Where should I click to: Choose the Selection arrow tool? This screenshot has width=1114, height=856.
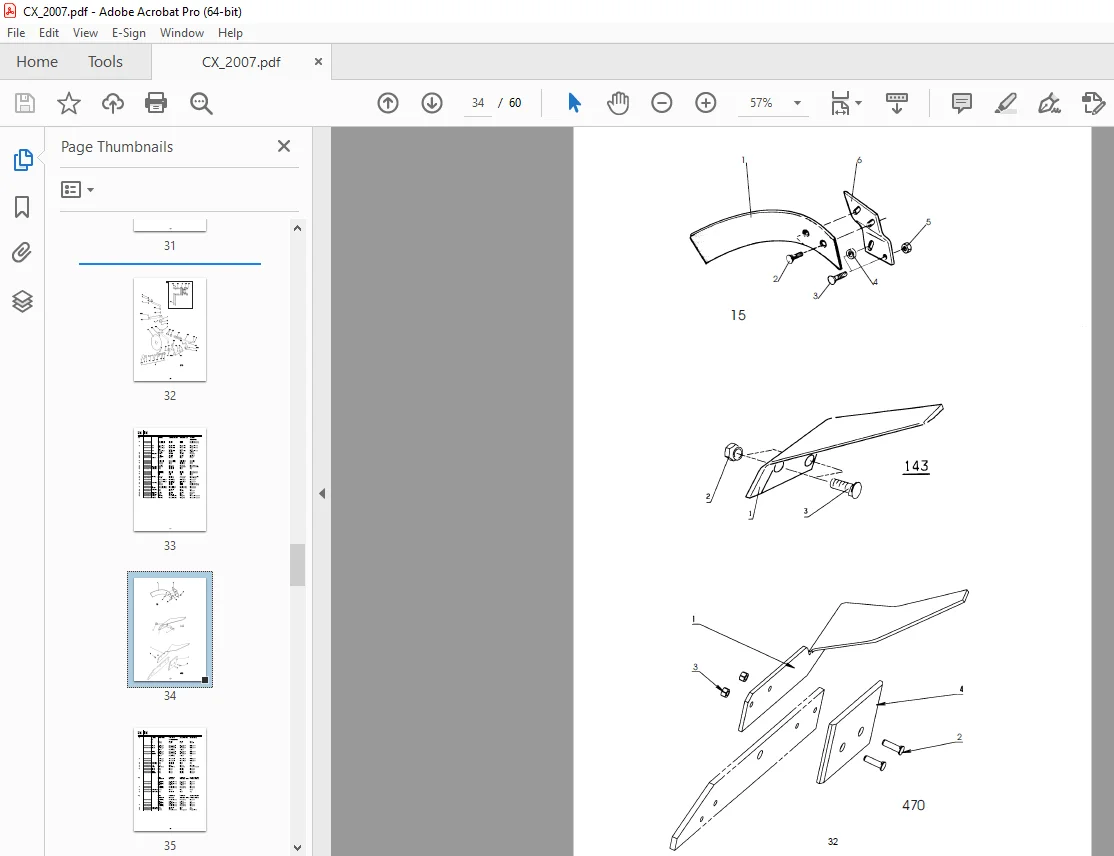pos(574,103)
